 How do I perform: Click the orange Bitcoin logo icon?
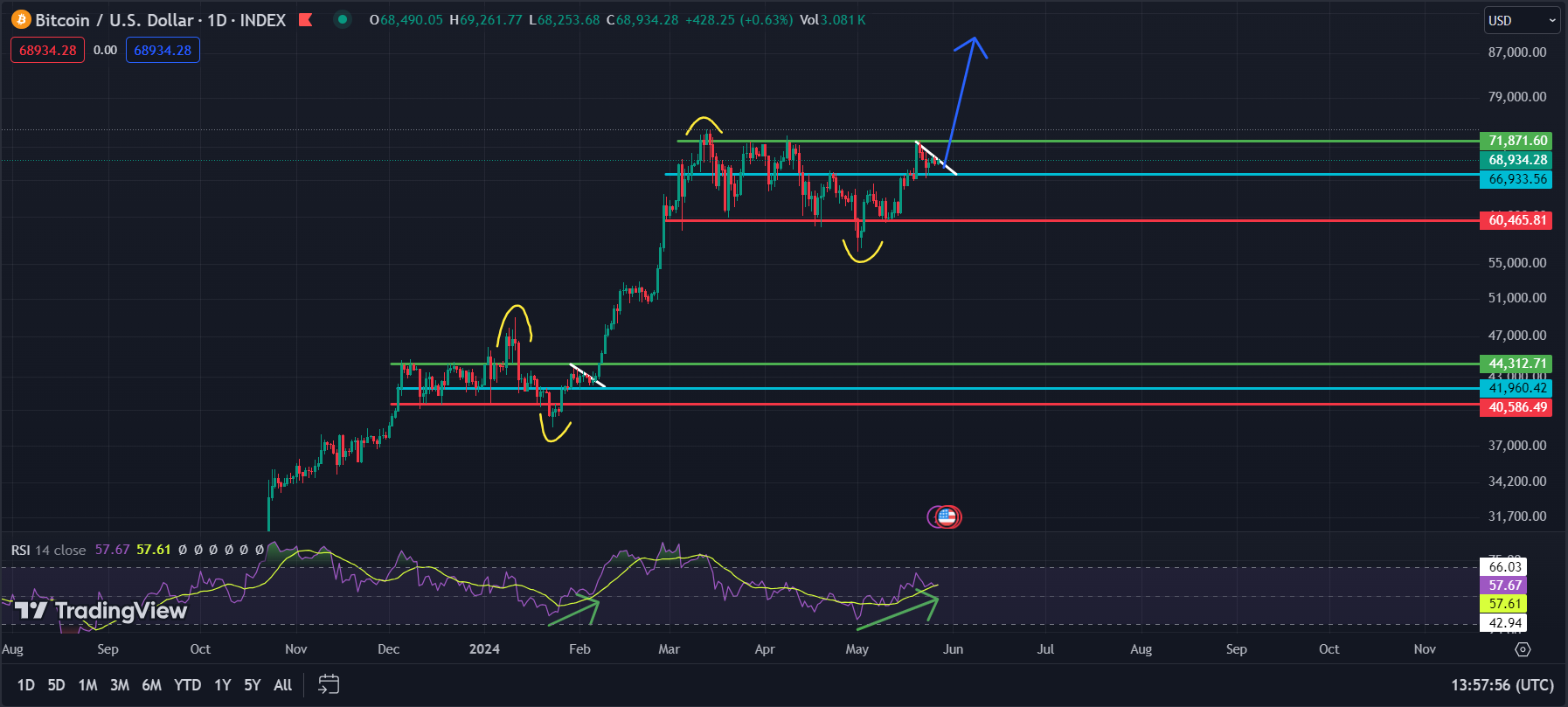click(21, 19)
